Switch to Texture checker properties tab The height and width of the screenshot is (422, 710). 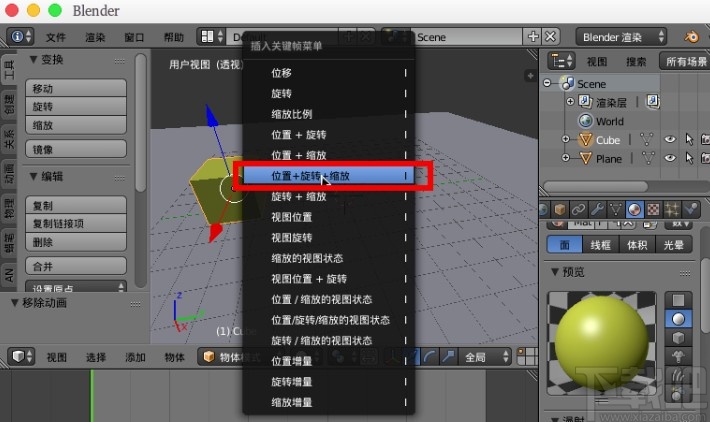(653, 209)
